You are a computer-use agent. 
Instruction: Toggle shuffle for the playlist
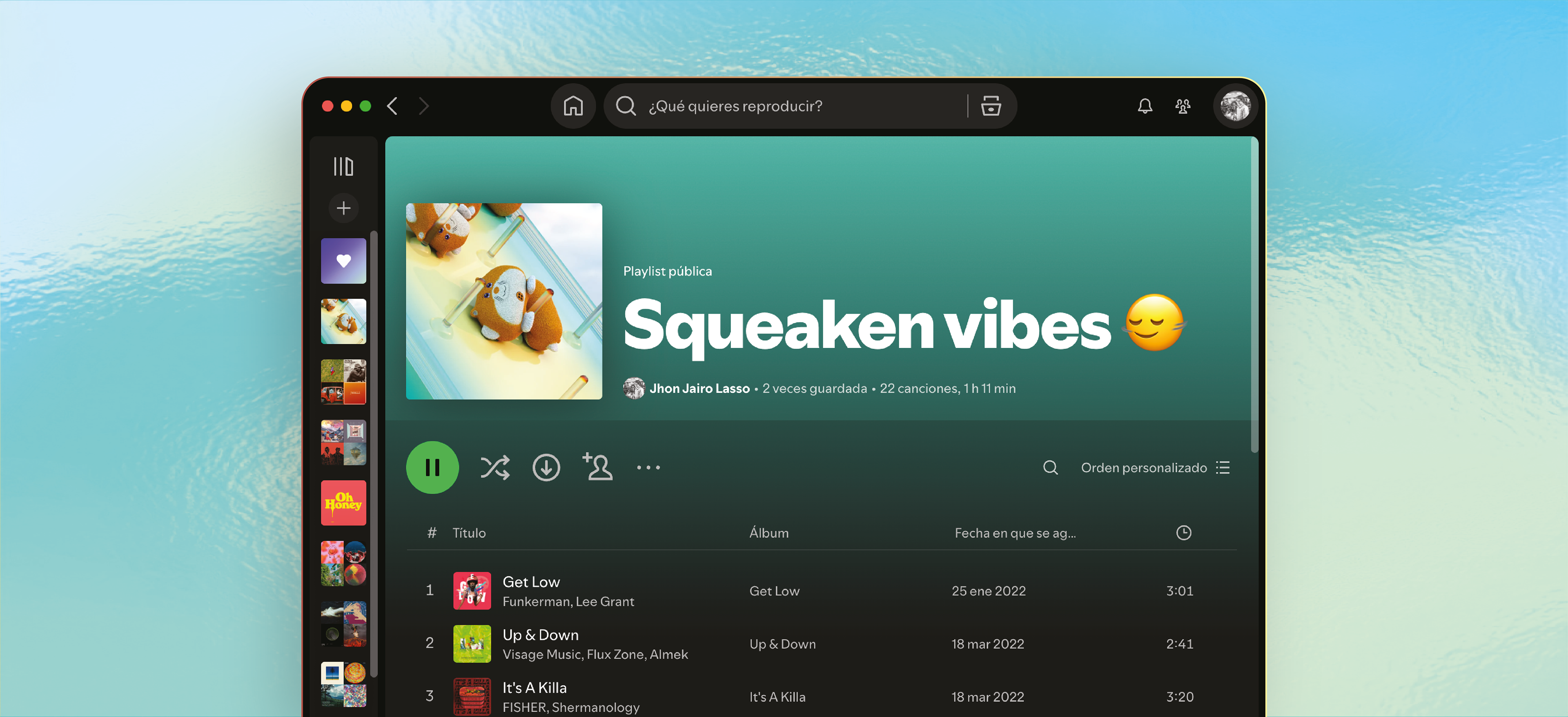pos(495,468)
